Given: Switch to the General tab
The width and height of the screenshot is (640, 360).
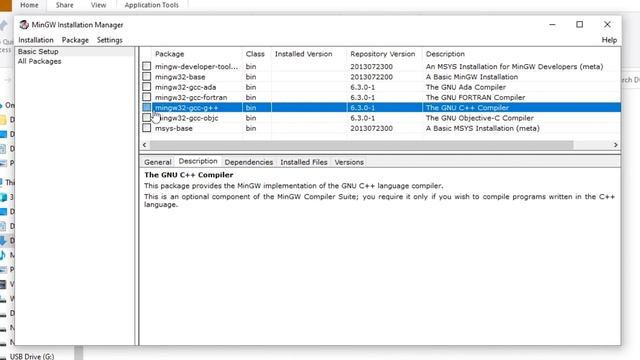Looking at the screenshot, I should pyautogui.click(x=158, y=162).
